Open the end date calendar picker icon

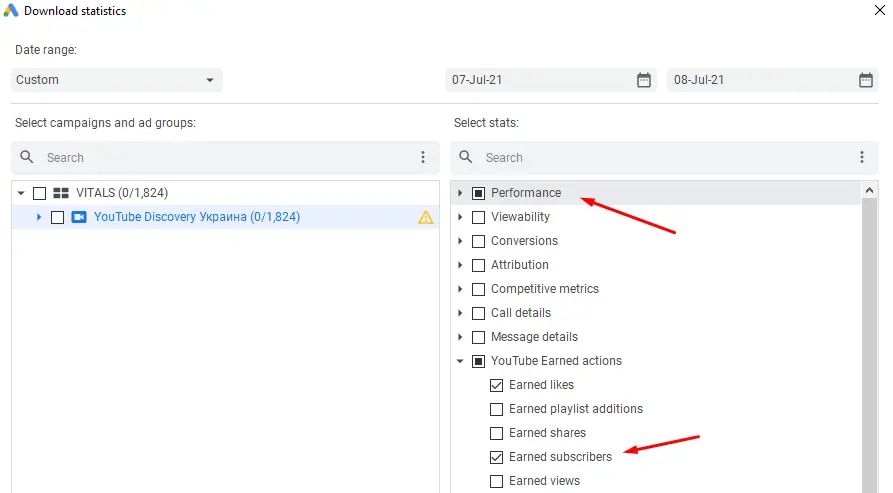[866, 80]
